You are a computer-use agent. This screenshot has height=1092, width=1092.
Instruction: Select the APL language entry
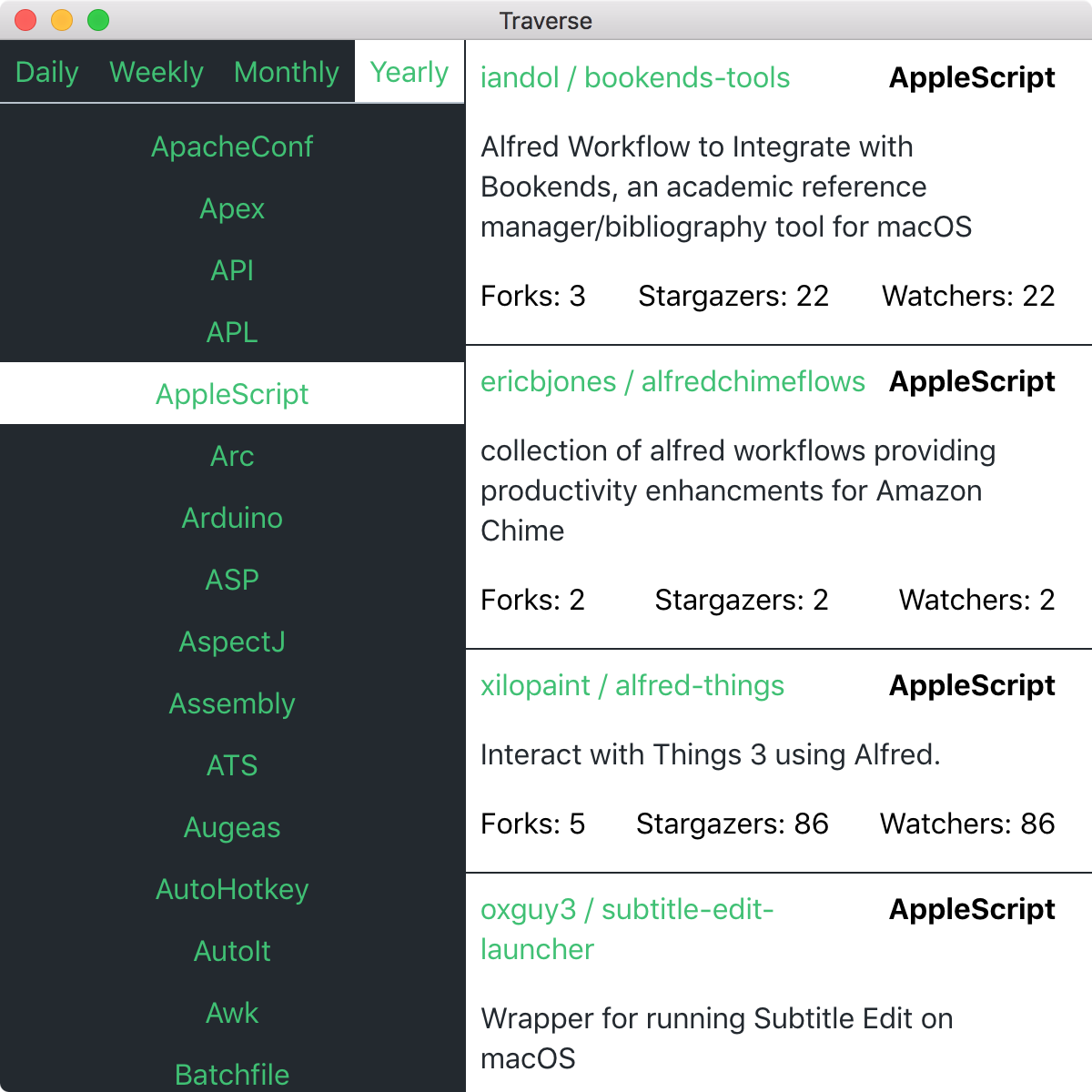point(232,332)
